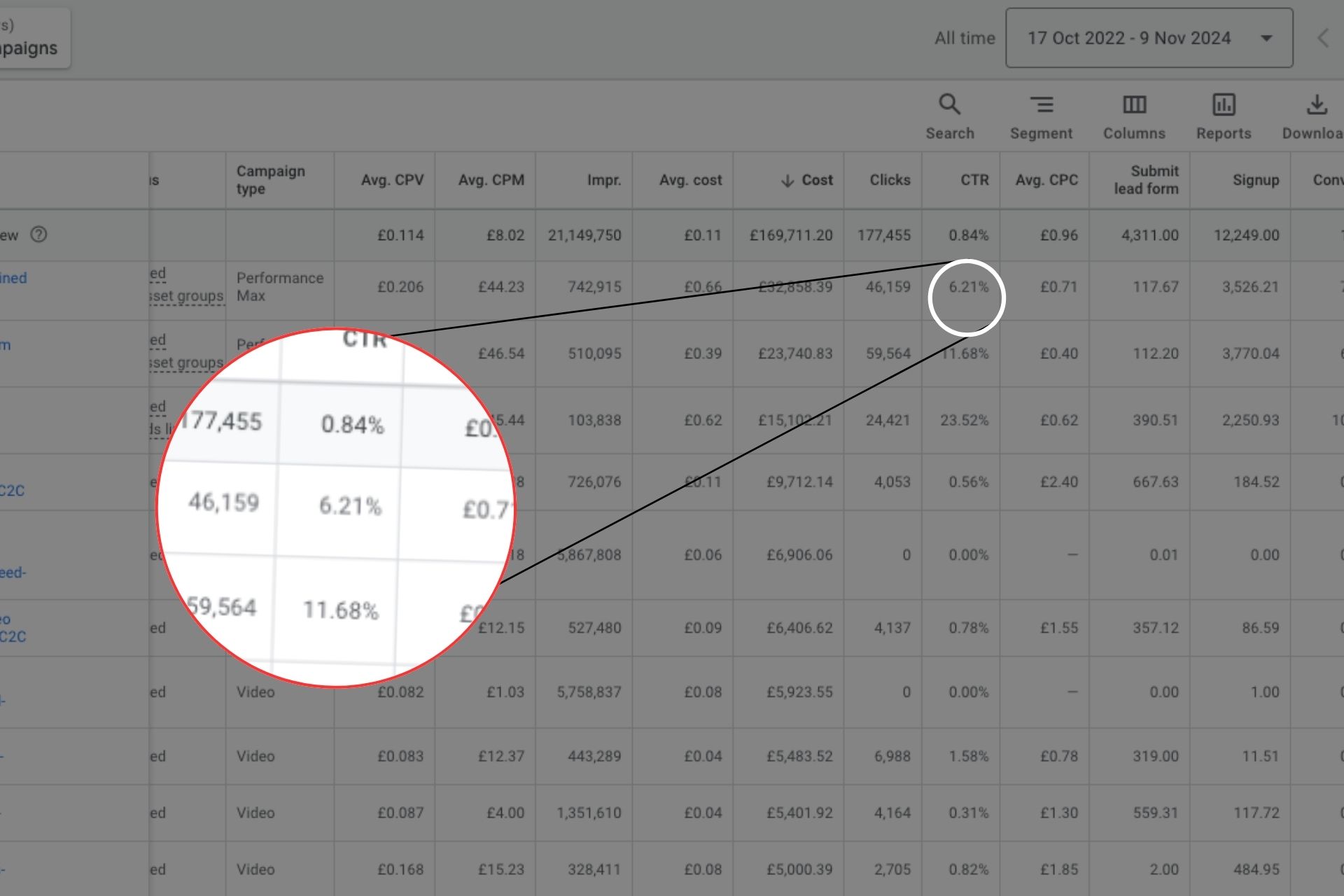Click the Campaign type column header
Screen dimensions: 1344x896
(x=270, y=180)
